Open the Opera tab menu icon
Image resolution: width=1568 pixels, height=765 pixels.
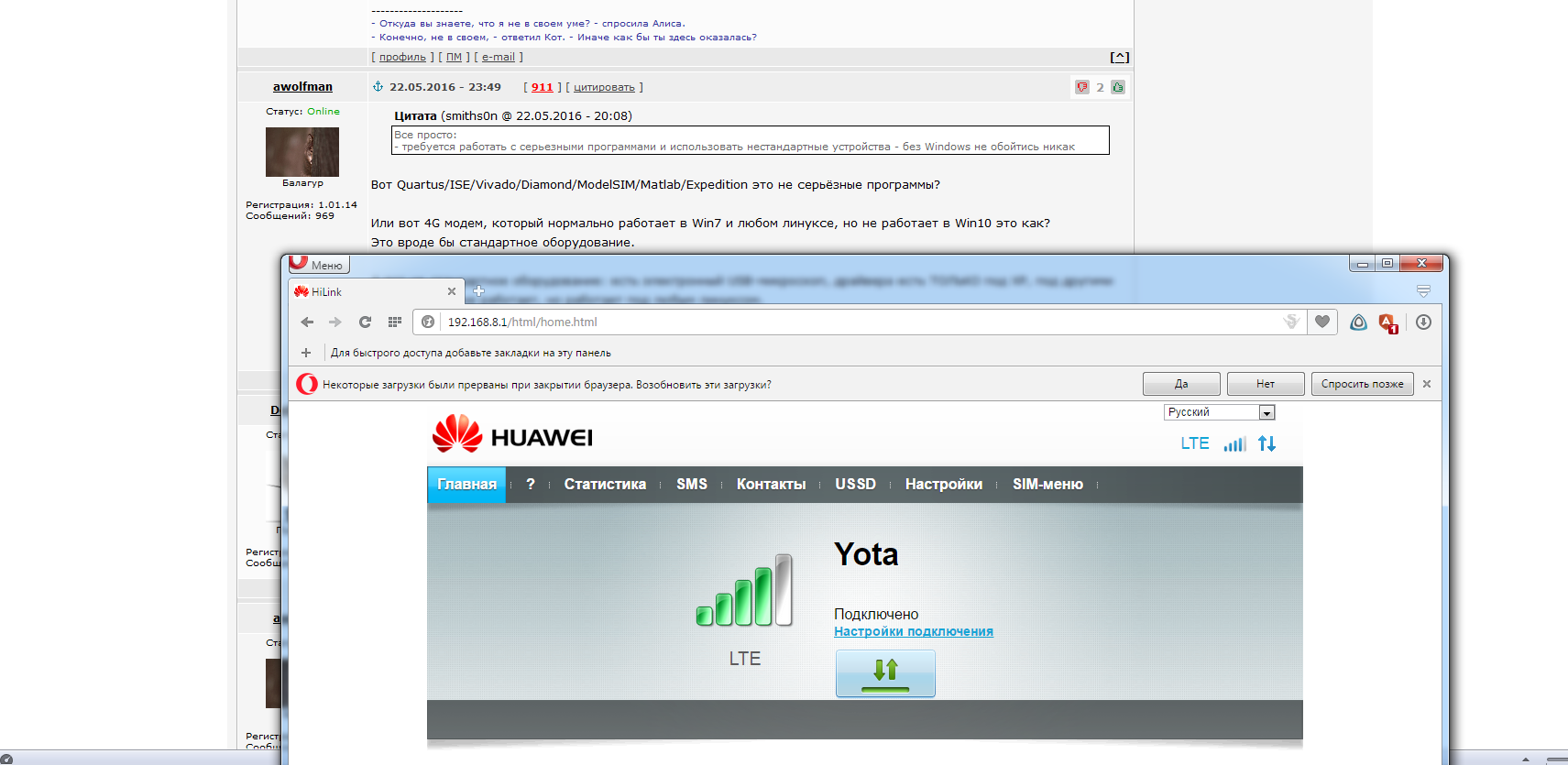tap(1423, 291)
